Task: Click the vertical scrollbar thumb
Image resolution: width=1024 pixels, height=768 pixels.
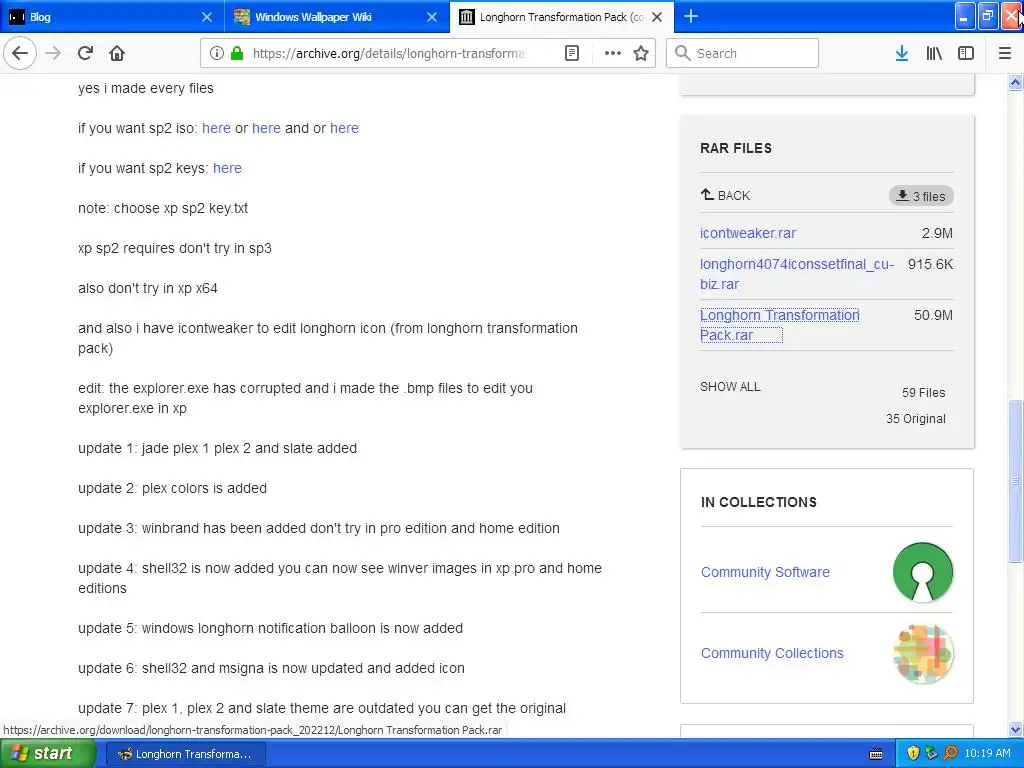Action: pos(1016,481)
